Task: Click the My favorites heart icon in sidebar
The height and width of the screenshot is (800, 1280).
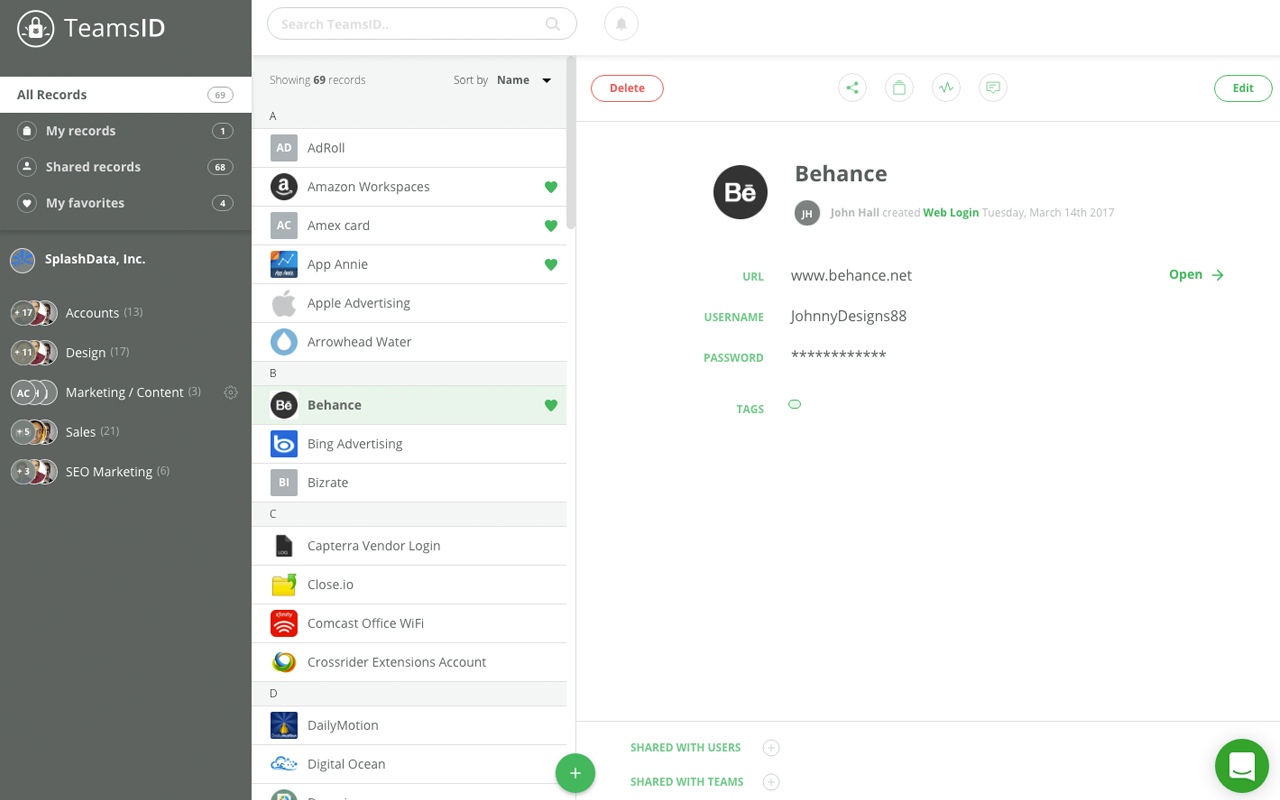Action: point(27,203)
